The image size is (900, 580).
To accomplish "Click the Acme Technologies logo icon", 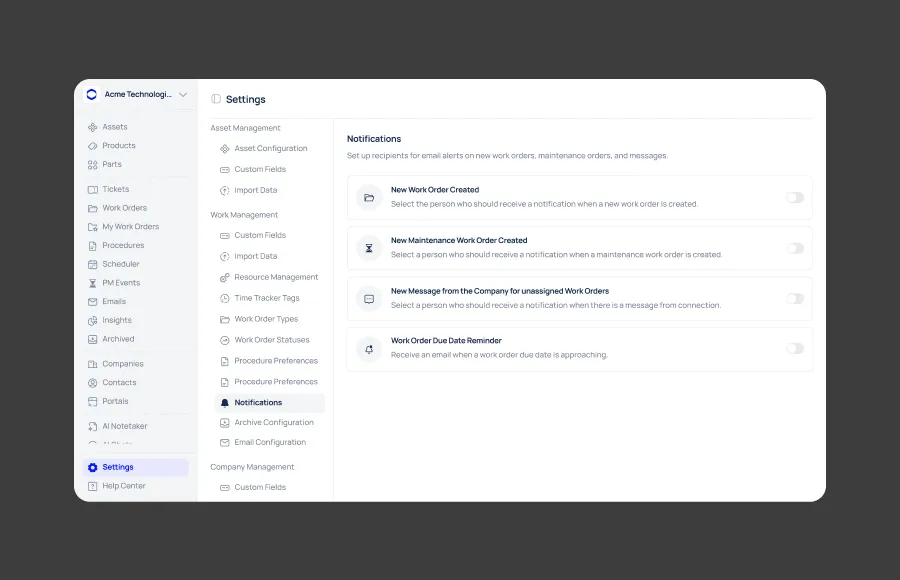I will [92, 94].
